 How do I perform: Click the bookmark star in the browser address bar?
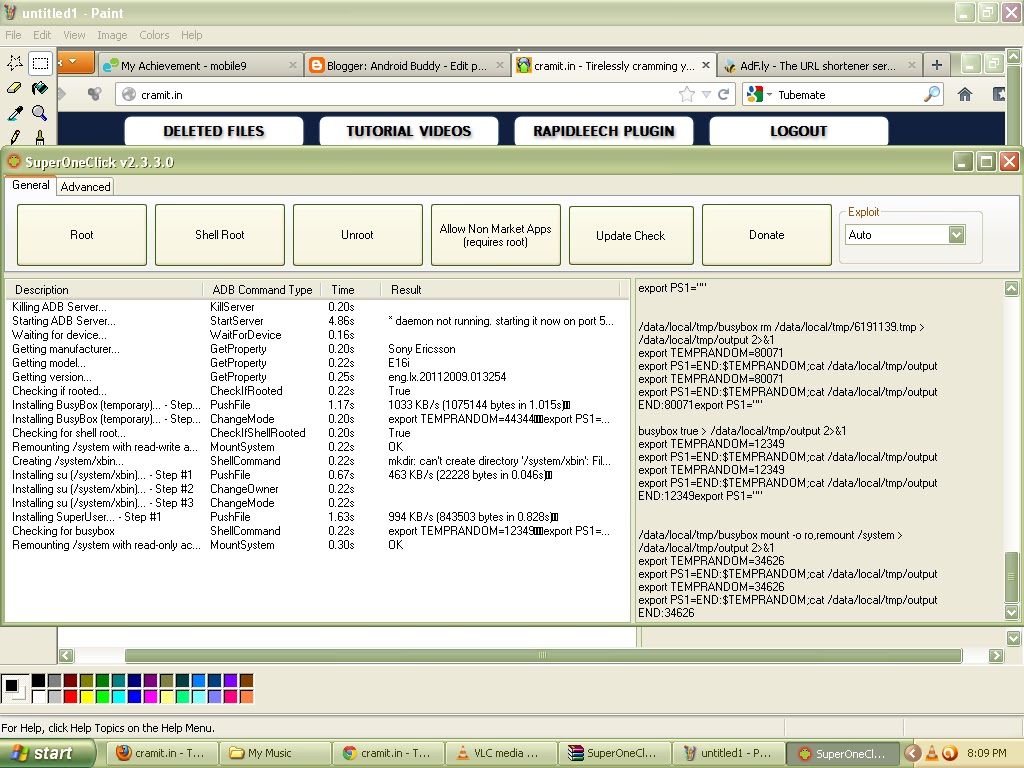click(x=686, y=95)
